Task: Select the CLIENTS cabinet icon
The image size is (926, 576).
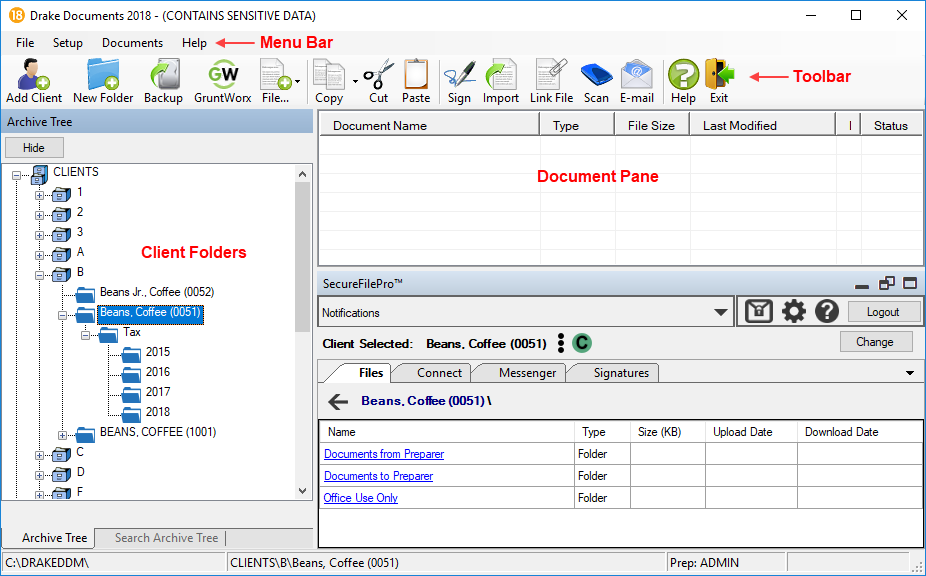Action: point(39,174)
